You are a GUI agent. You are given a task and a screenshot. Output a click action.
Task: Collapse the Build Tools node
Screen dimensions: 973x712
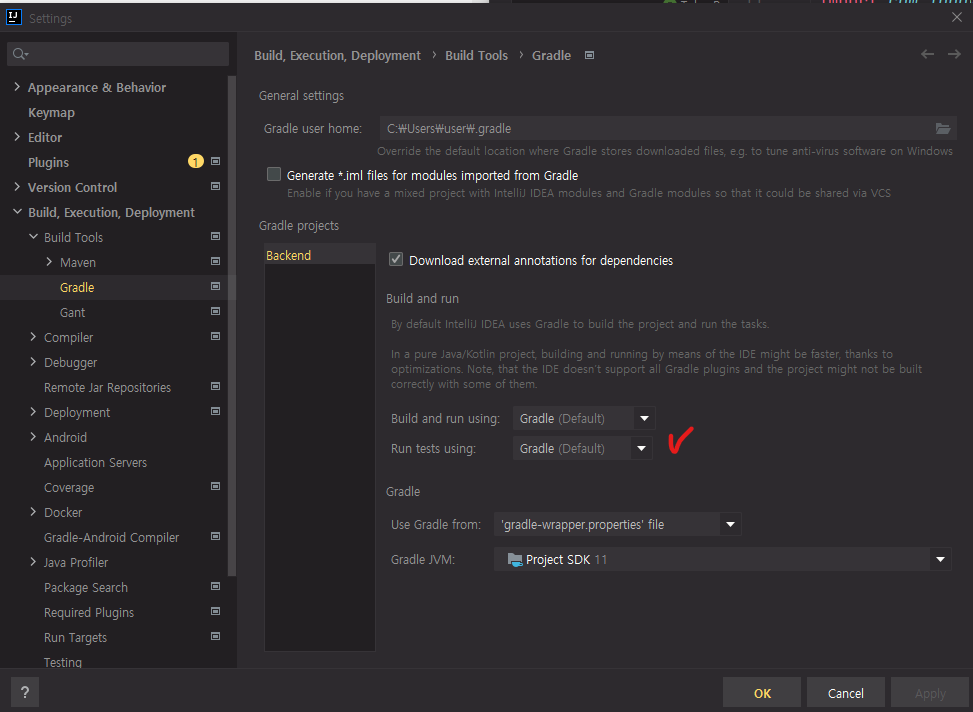tap(34, 237)
